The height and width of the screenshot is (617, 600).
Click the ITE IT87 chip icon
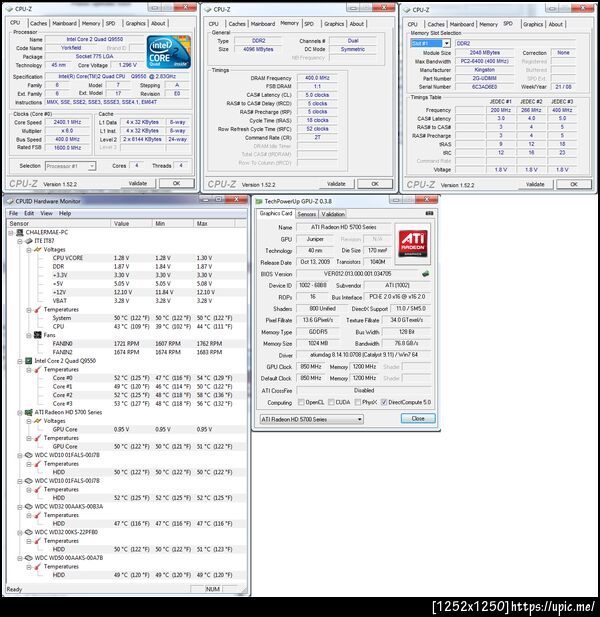point(29,241)
